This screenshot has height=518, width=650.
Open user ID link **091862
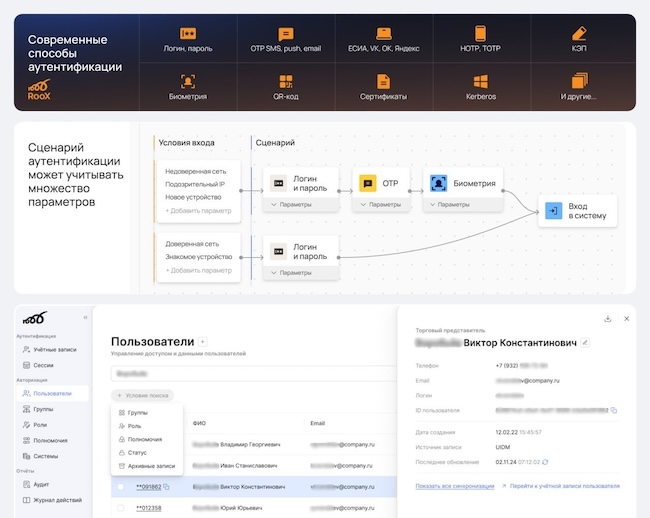[x=148, y=487]
